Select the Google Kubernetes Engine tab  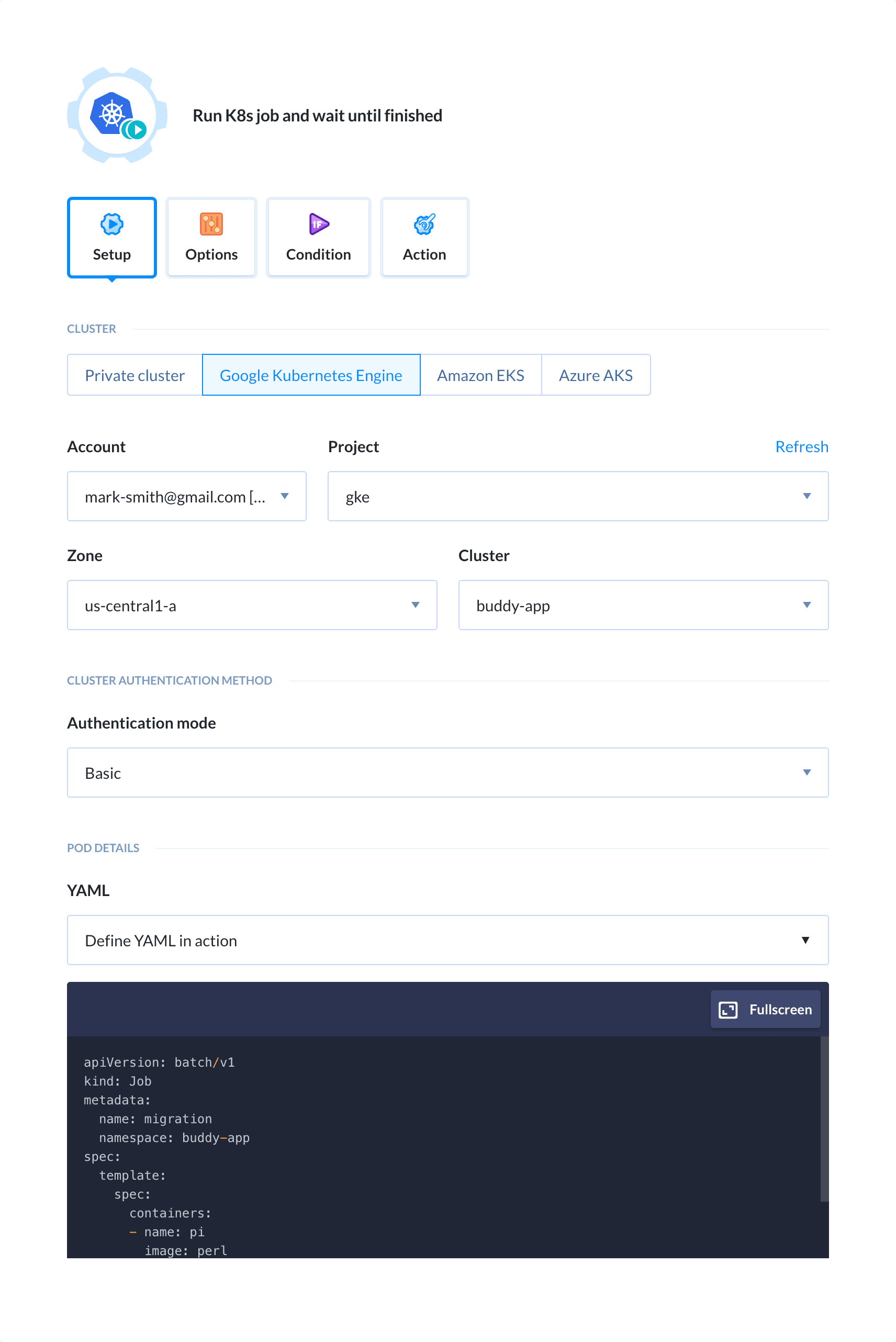(311, 375)
